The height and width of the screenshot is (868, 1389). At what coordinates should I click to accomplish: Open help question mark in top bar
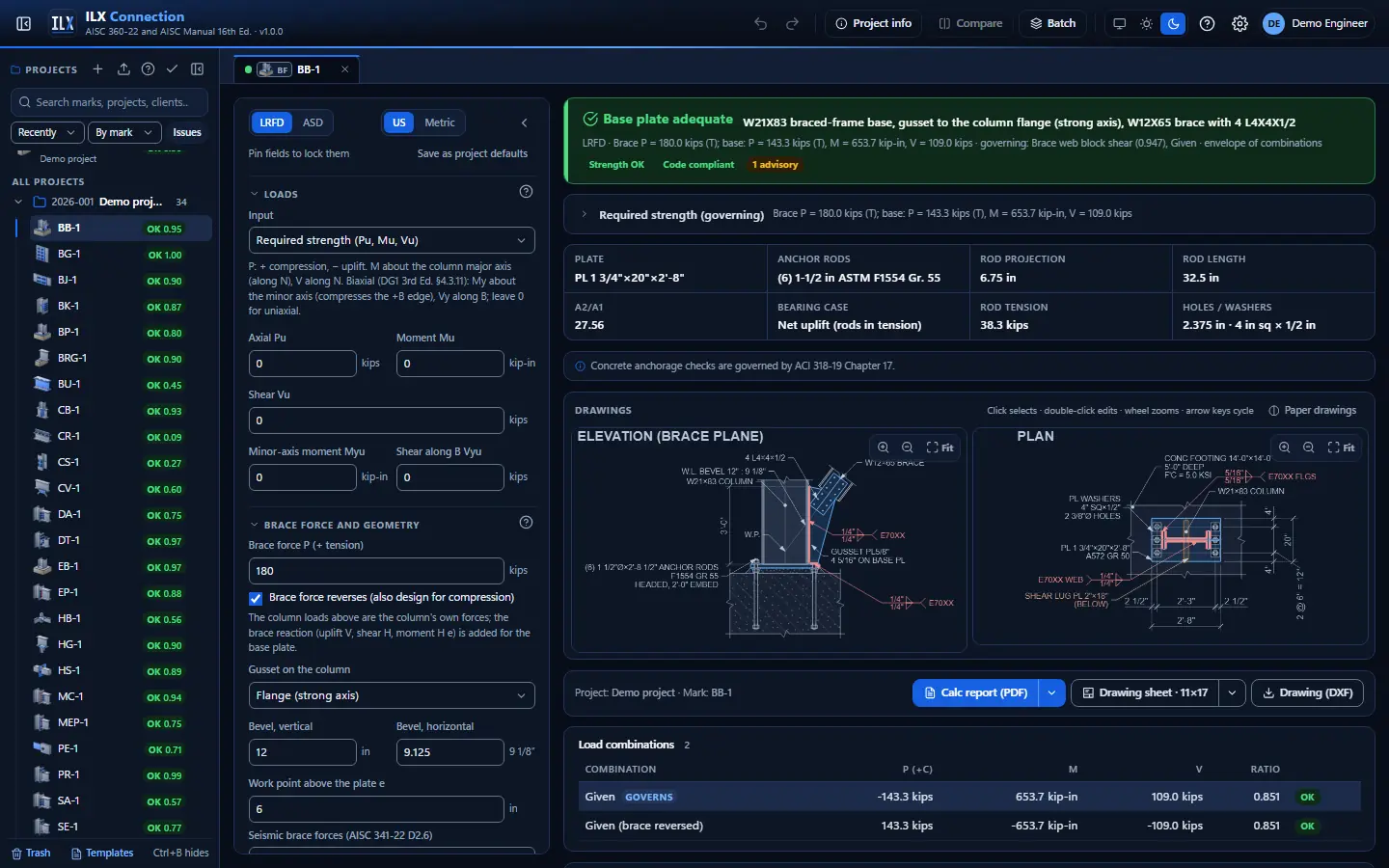1207,23
